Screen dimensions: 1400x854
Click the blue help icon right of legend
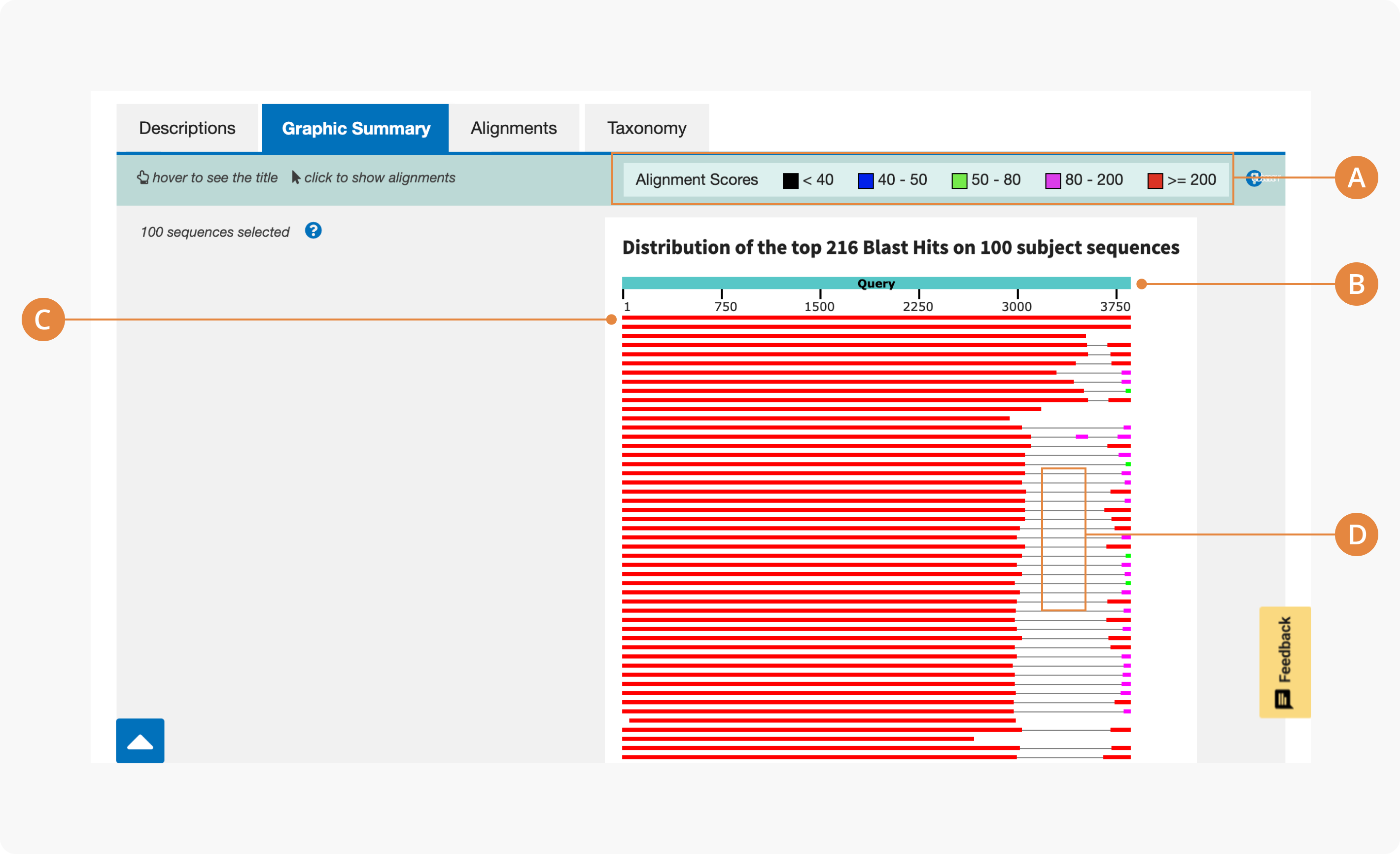(x=1254, y=178)
